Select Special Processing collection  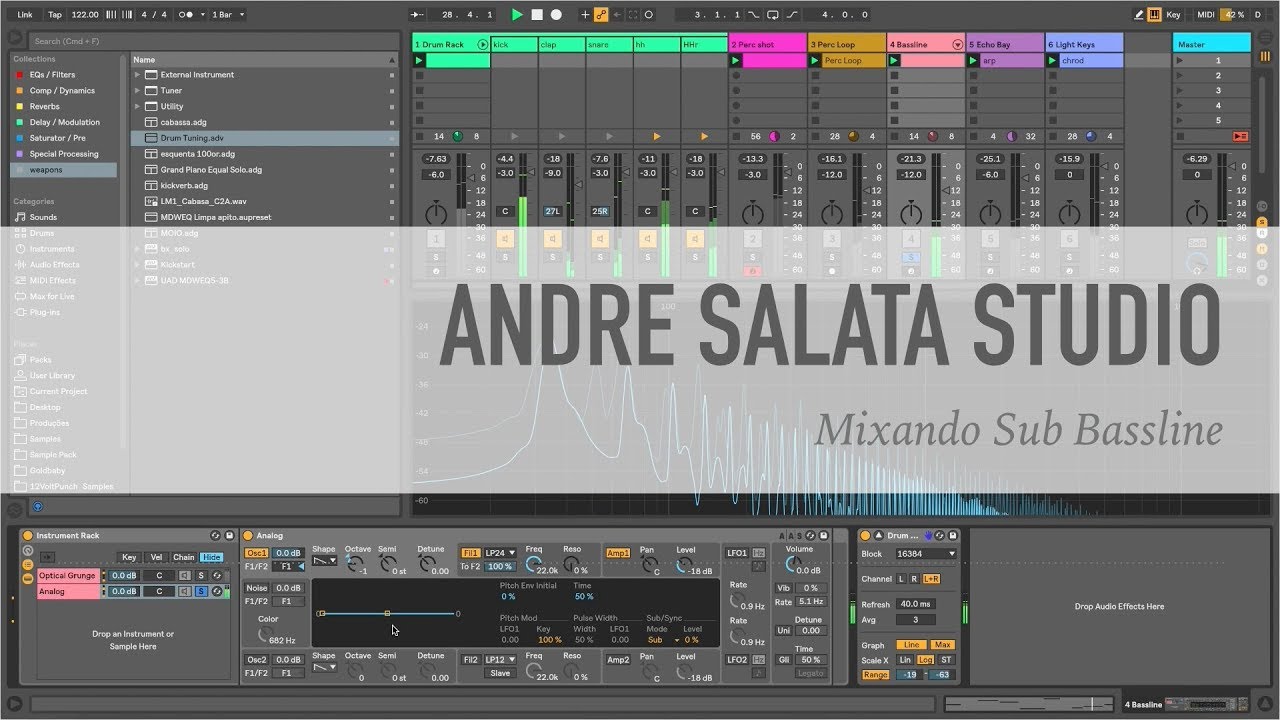[64, 154]
